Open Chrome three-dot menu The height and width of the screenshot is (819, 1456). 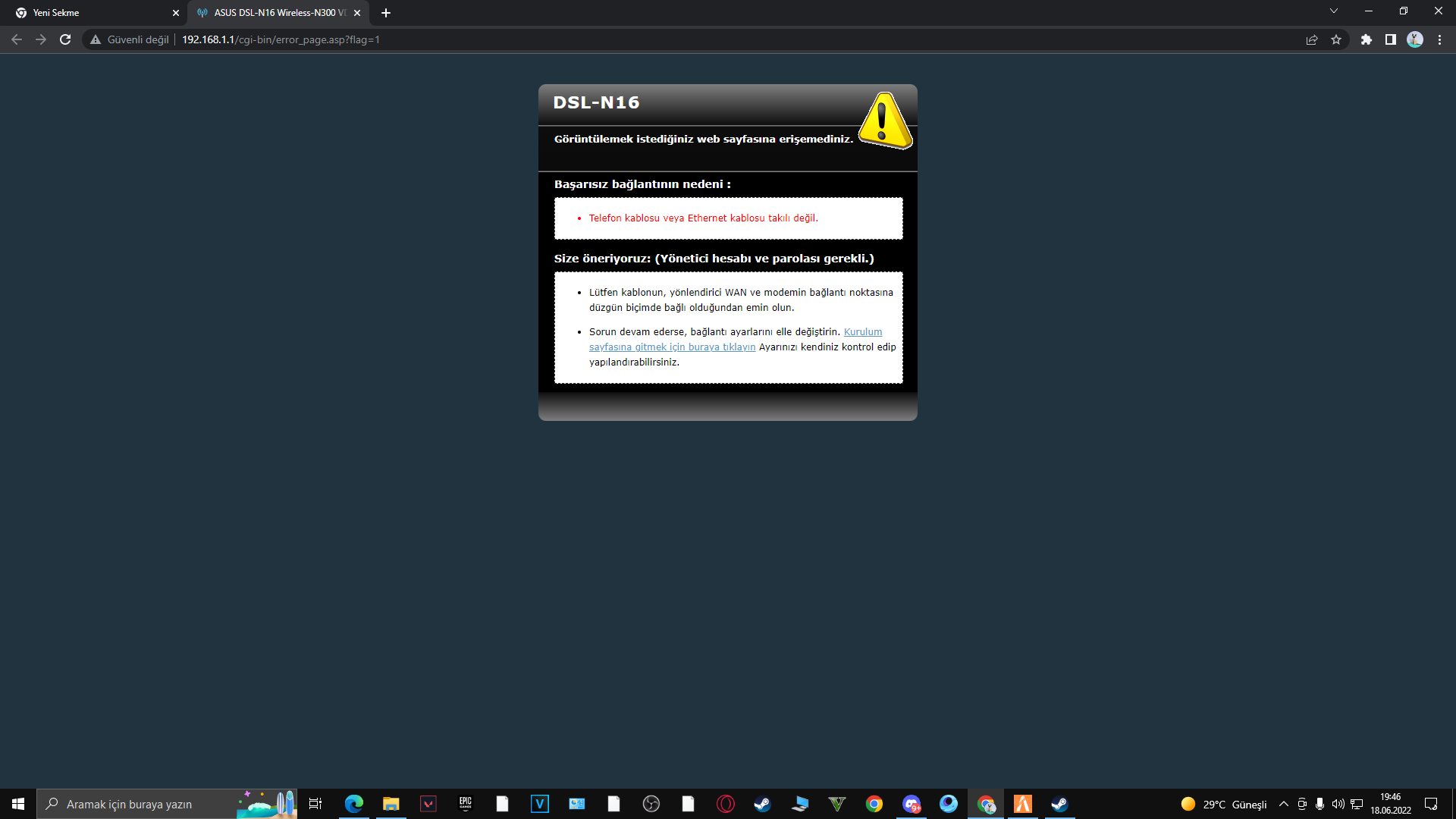tap(1439, 39)
